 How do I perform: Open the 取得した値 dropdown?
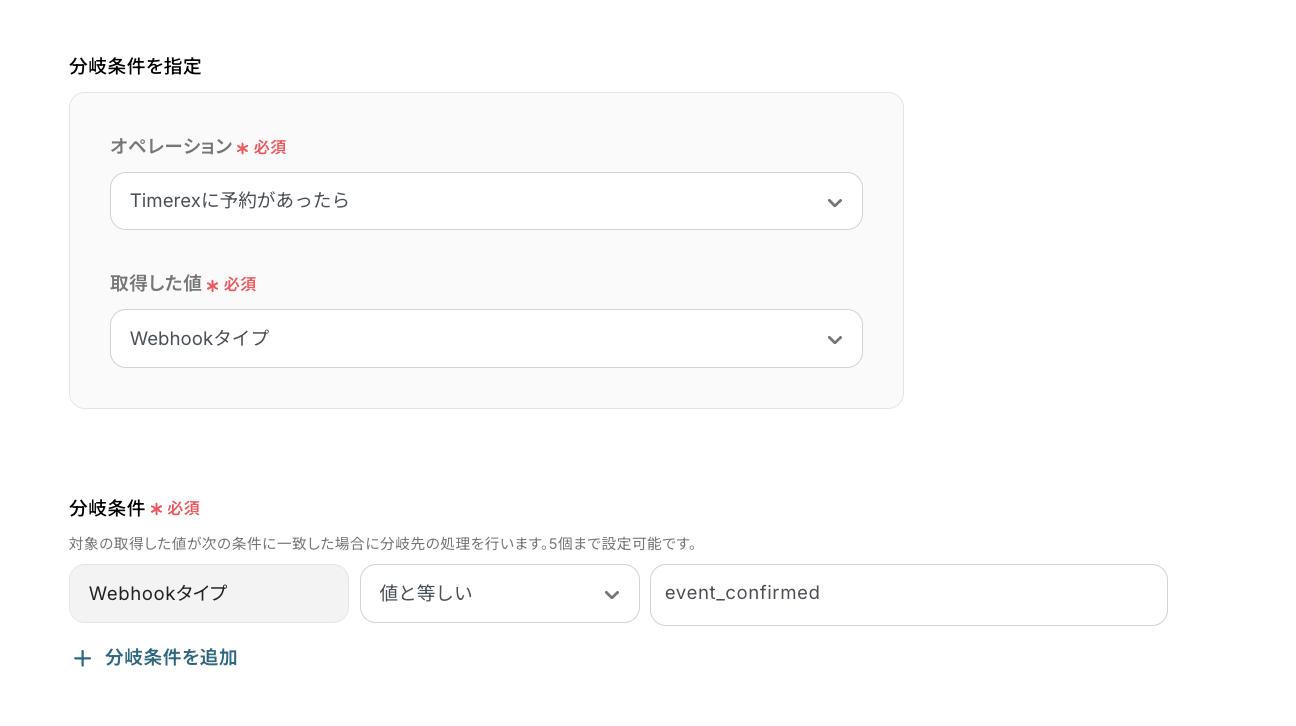[x=486, y=339]
